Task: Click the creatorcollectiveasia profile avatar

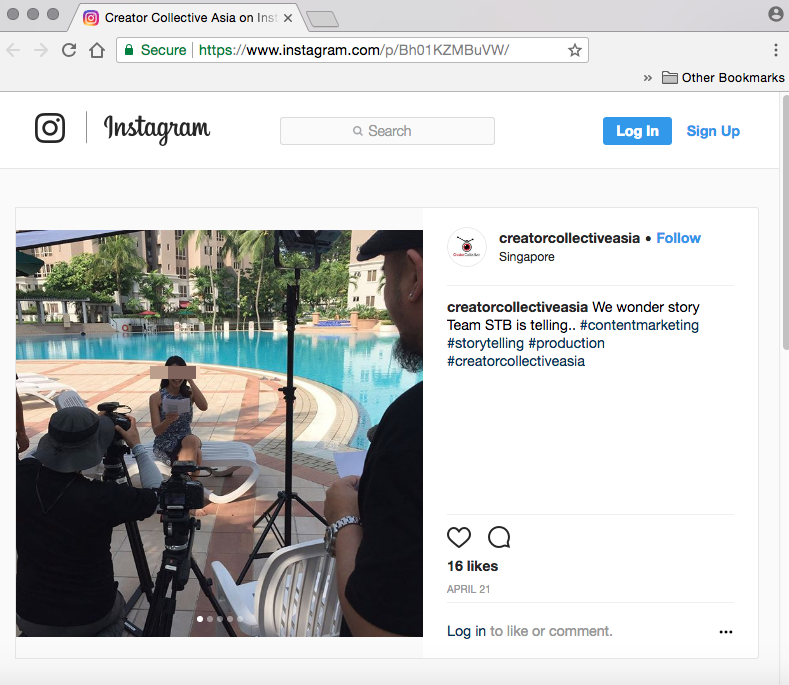Action: point(466,247)
